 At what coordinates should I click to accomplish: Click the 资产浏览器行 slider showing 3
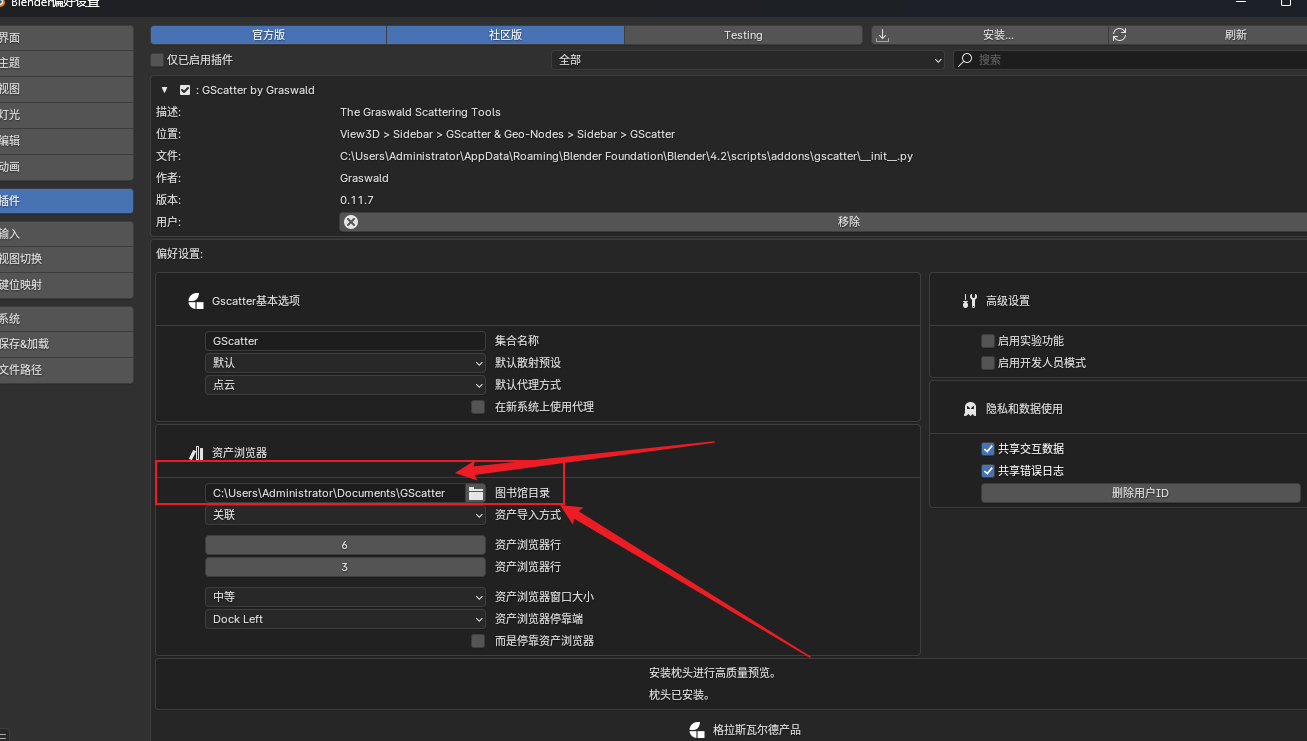click(345, 567)
